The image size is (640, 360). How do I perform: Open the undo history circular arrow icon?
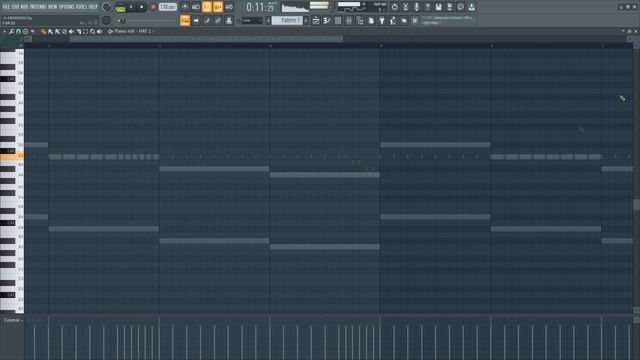(x=394, y=7)
